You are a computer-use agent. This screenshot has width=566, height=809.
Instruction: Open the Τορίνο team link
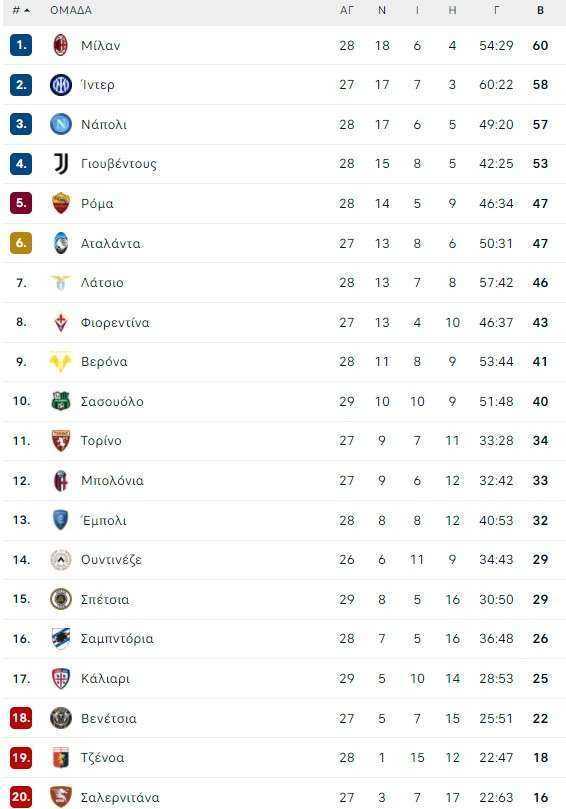coord(101,441)
